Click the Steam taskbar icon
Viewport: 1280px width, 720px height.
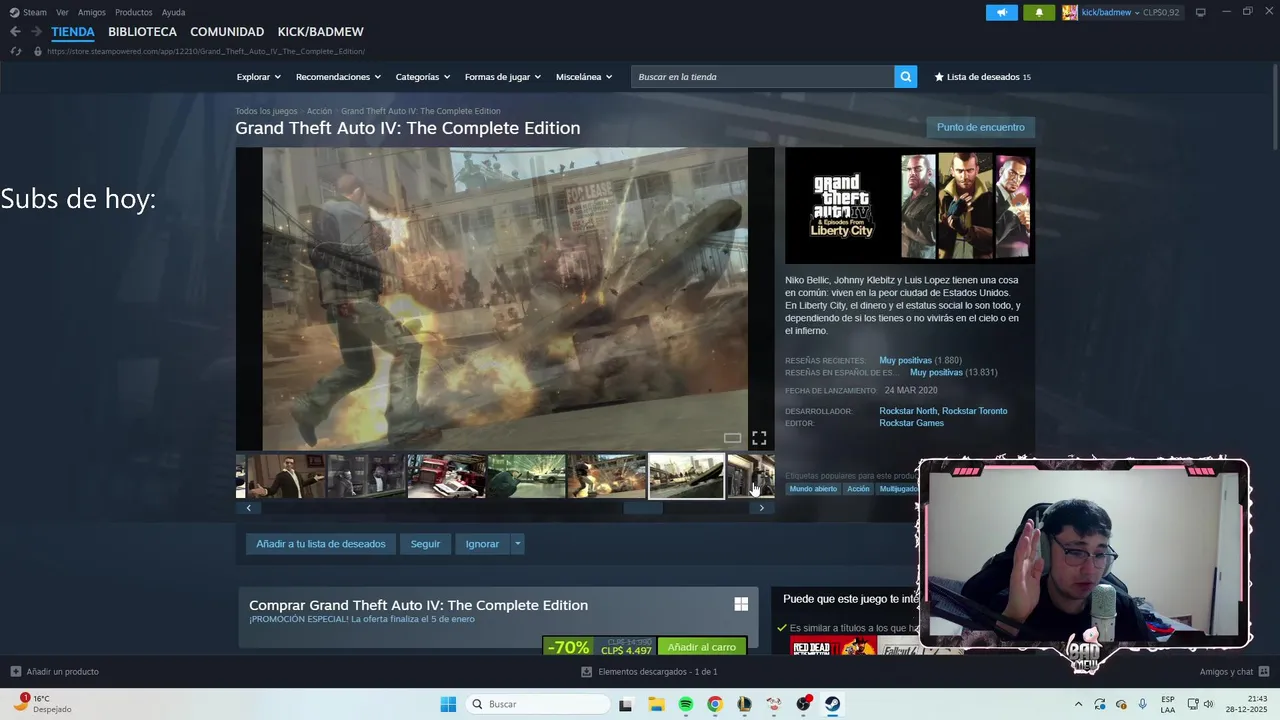click(x=832, y=704)
